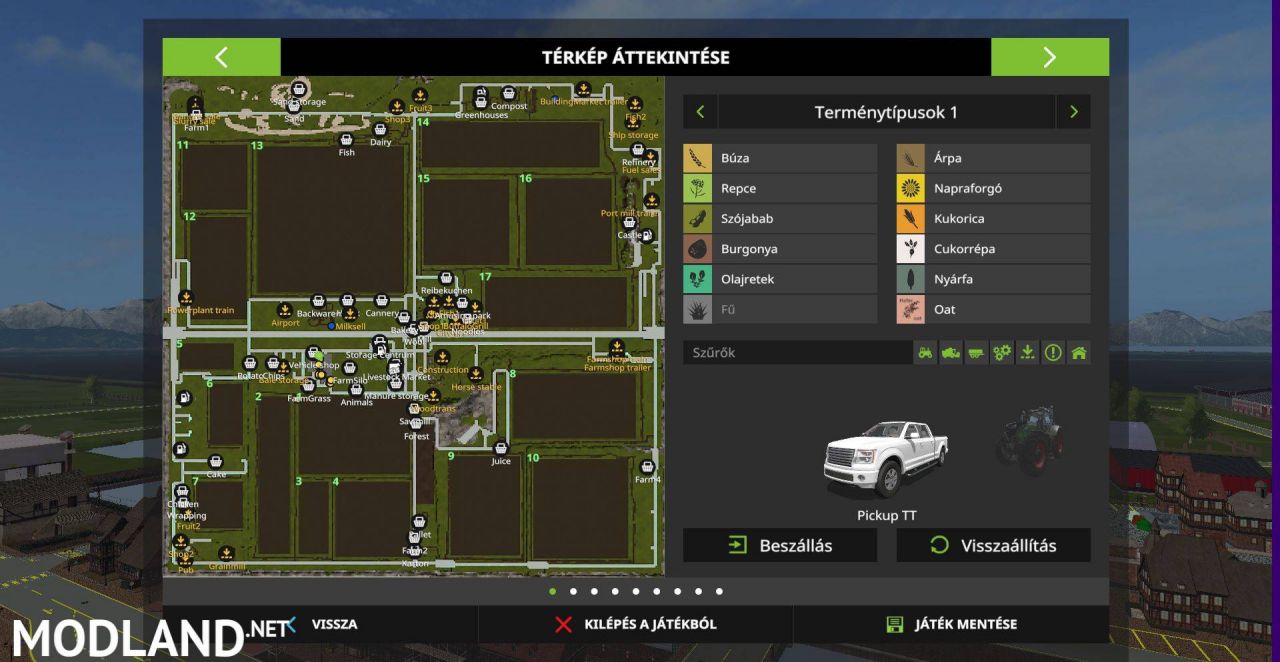Select the Compost basket icon on map

coord(508,94)
